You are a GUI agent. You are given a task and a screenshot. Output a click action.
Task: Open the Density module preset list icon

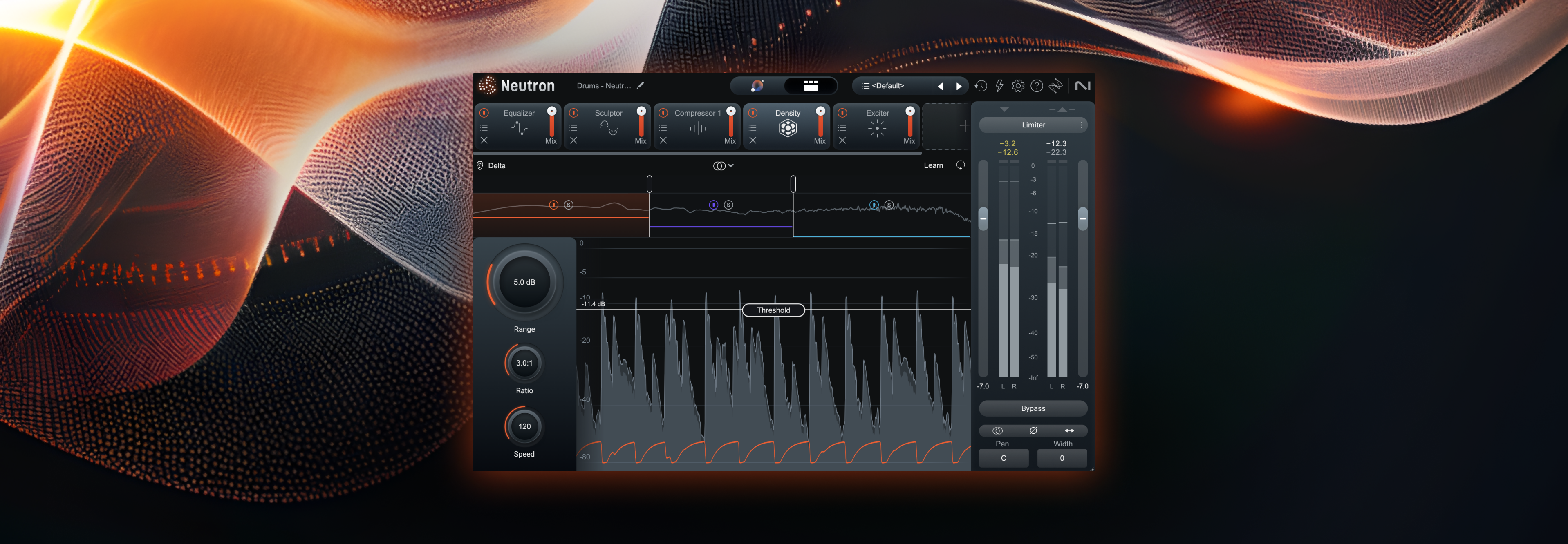[753, 128]
